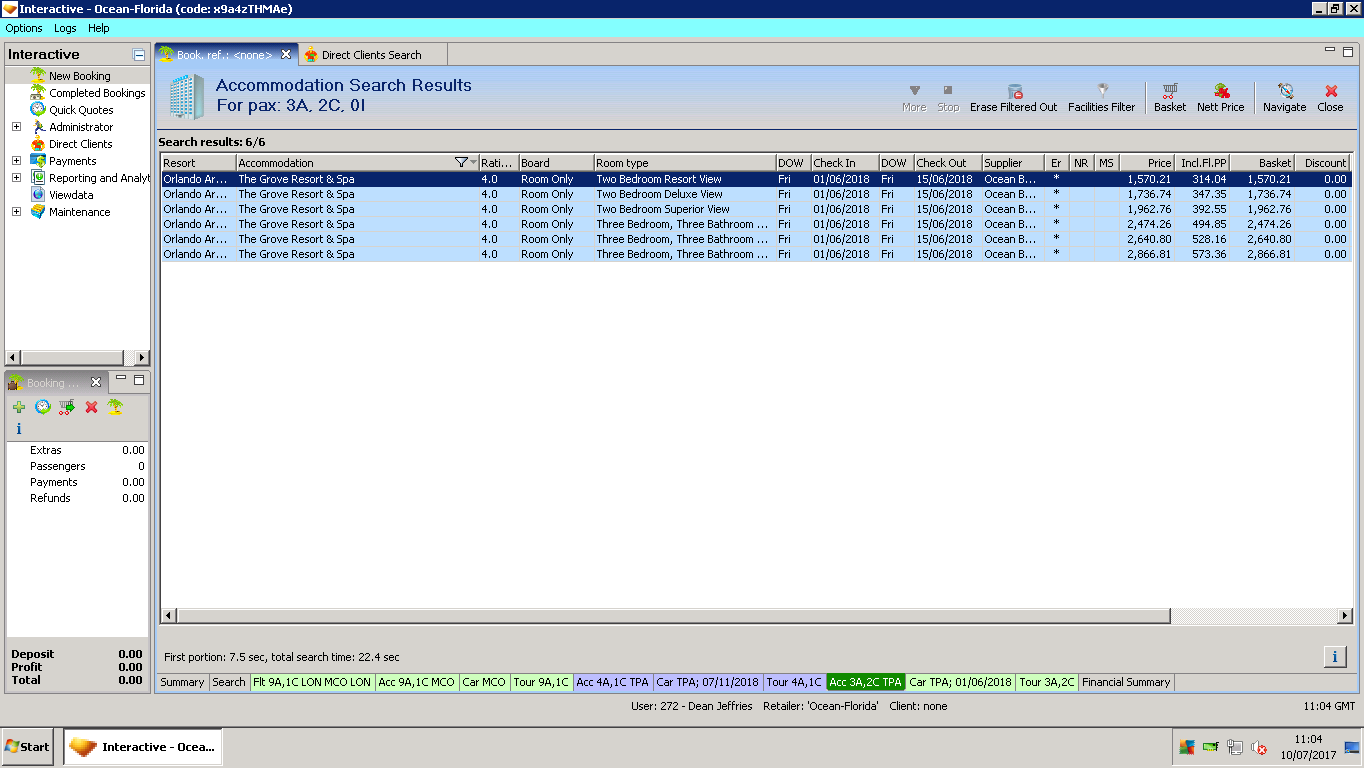This screenshot has height=768, width=1364.
Task: Open the Options menu
Action: (x=24, y=28)
